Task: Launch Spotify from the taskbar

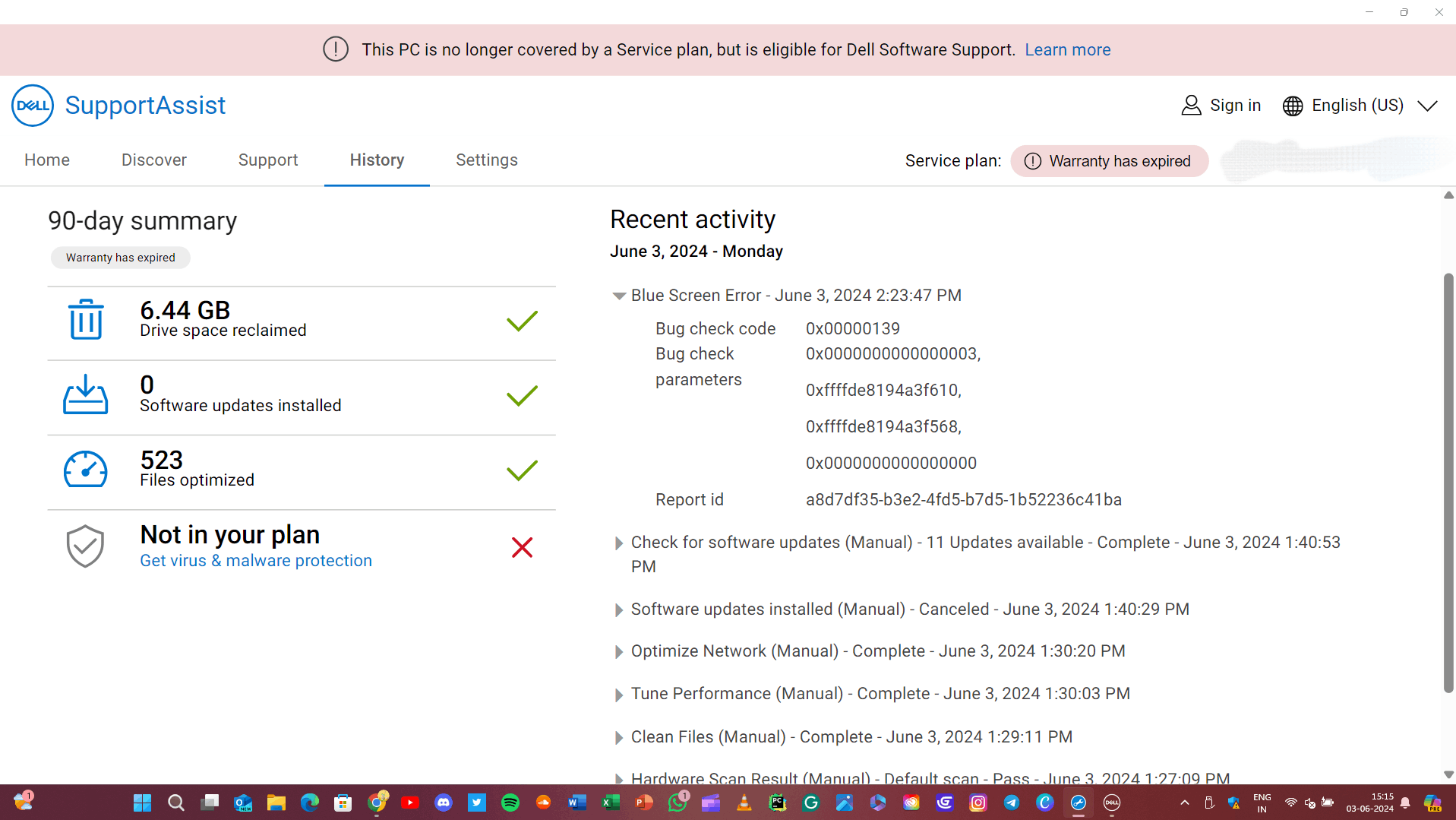Action: [510, 803]
